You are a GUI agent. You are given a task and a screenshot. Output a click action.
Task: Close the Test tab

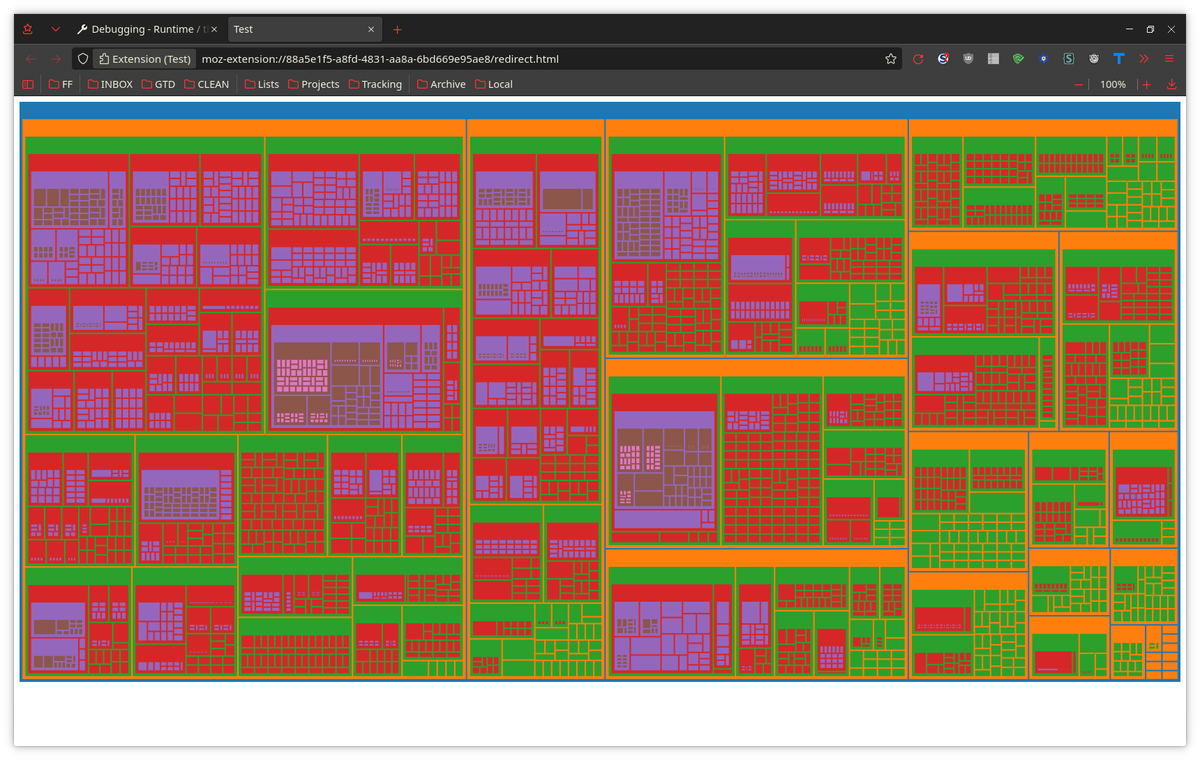[x=371, y=29]
